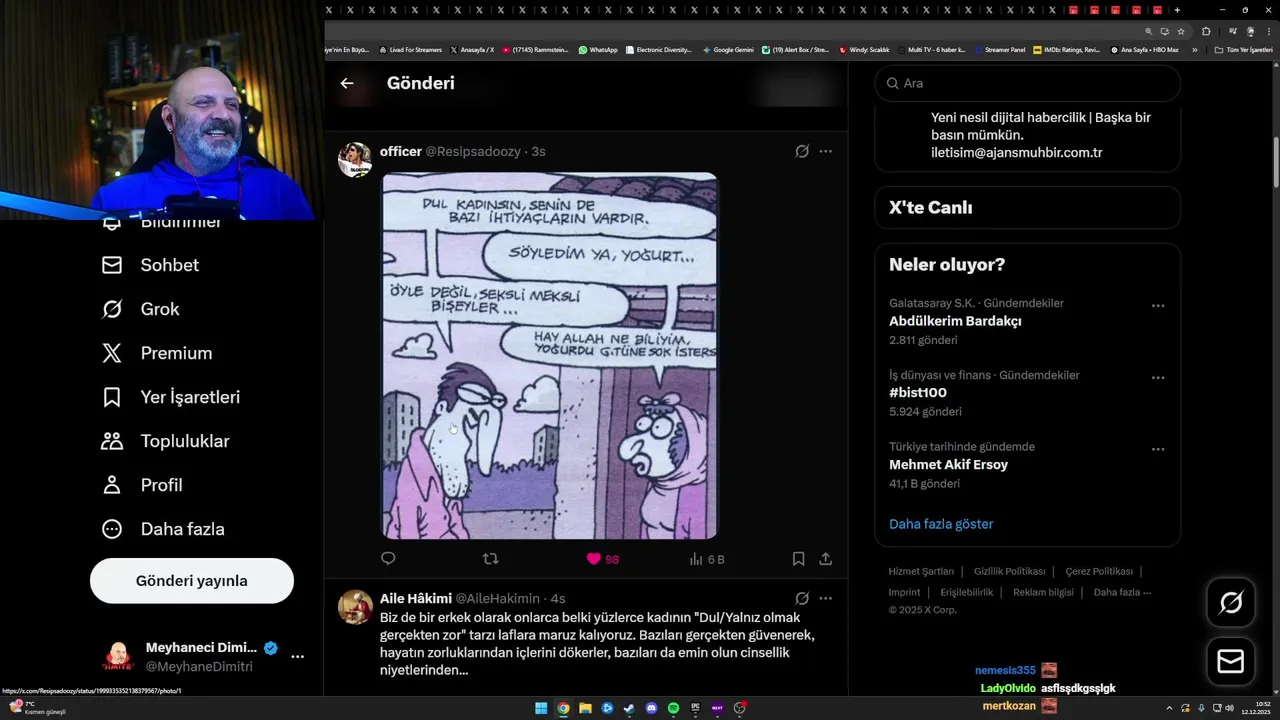1280x720 pixels.
Task: Open Grok actions icon on officer's post
Action: pyautogui.click(x=802, y=151)
